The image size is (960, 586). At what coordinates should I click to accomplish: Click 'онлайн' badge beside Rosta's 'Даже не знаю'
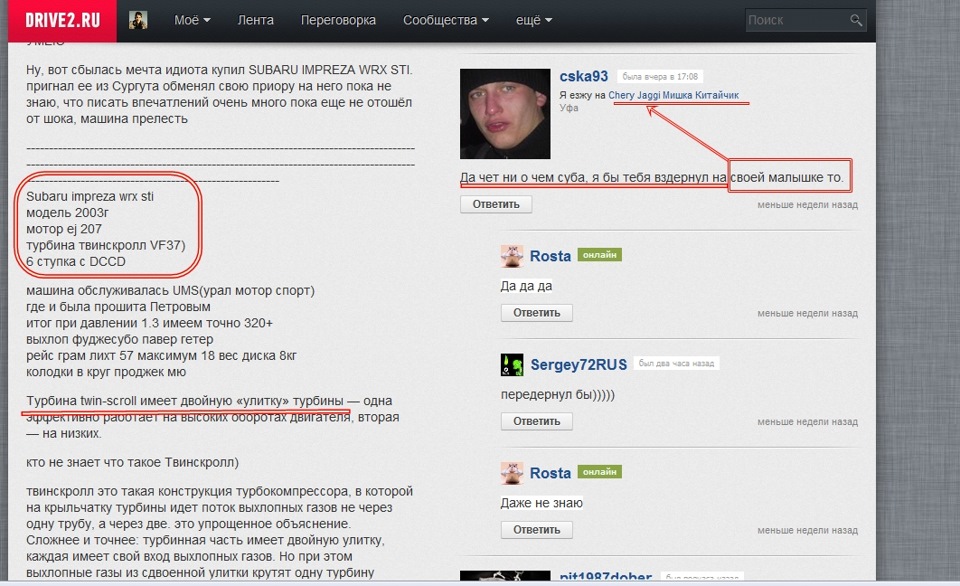(599, 471)
